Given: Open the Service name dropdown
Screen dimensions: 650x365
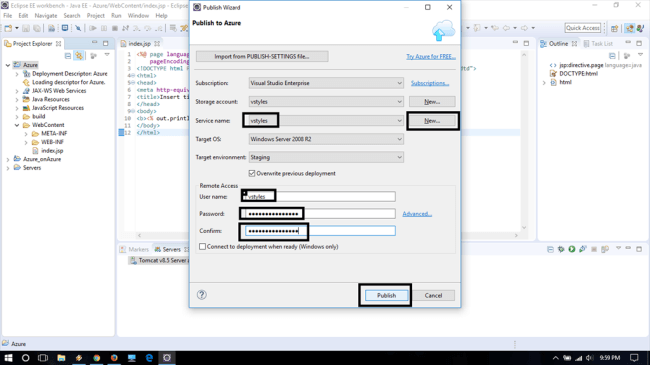Looking at the screenshot, I should point(326,121).
